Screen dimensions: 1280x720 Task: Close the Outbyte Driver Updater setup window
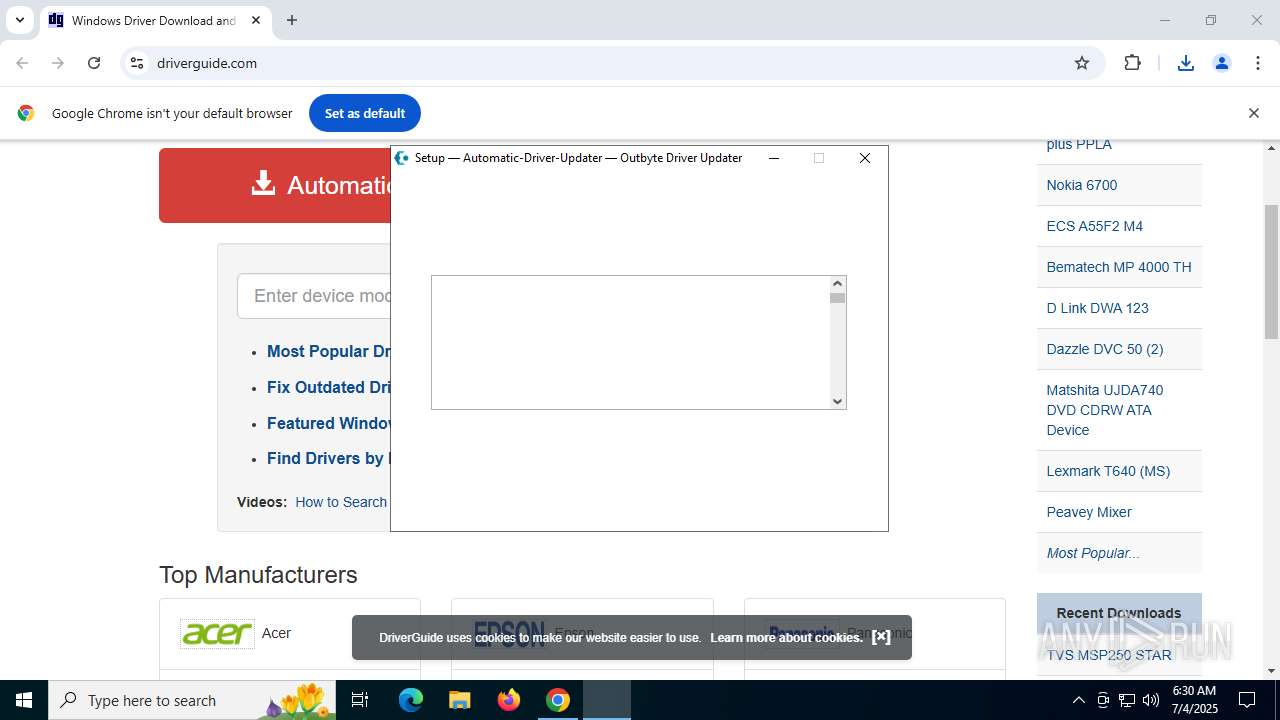click(865, 158)
